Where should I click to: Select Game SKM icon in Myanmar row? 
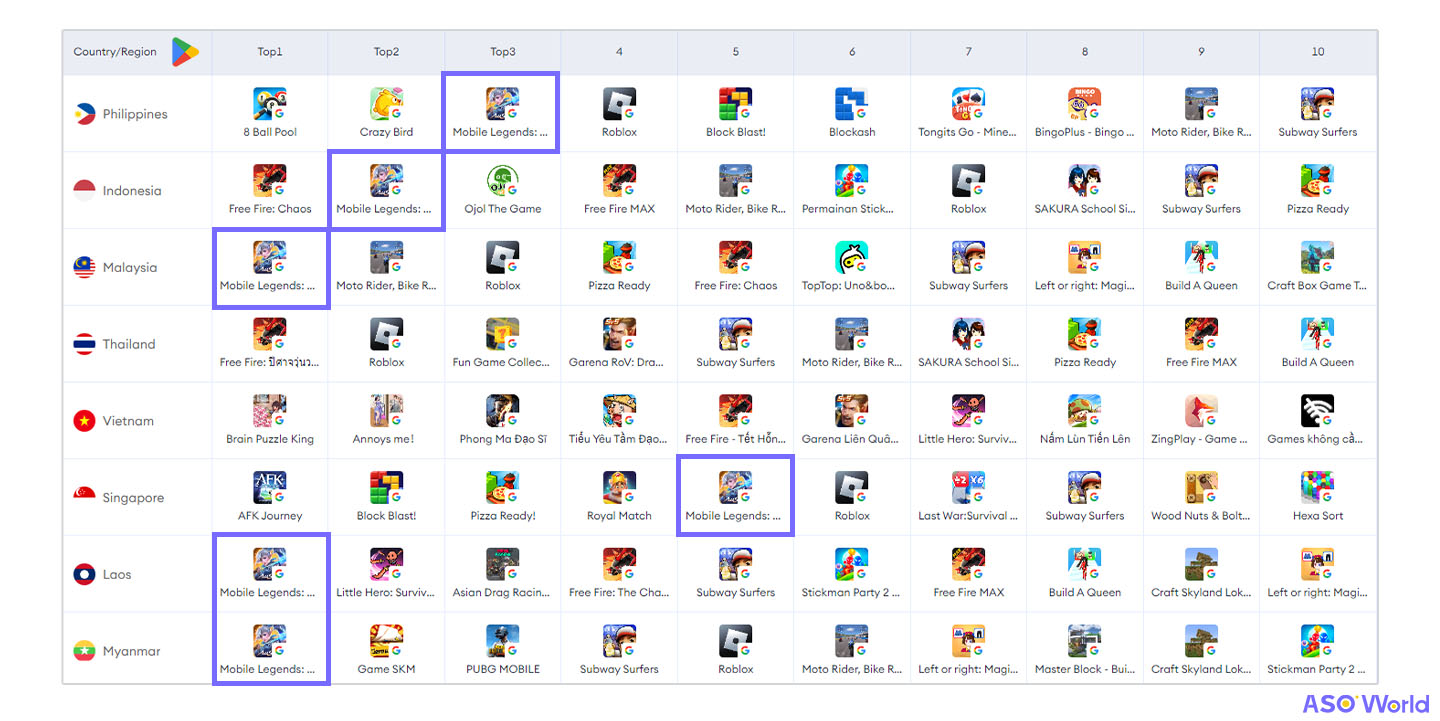[x=386, y=641]
